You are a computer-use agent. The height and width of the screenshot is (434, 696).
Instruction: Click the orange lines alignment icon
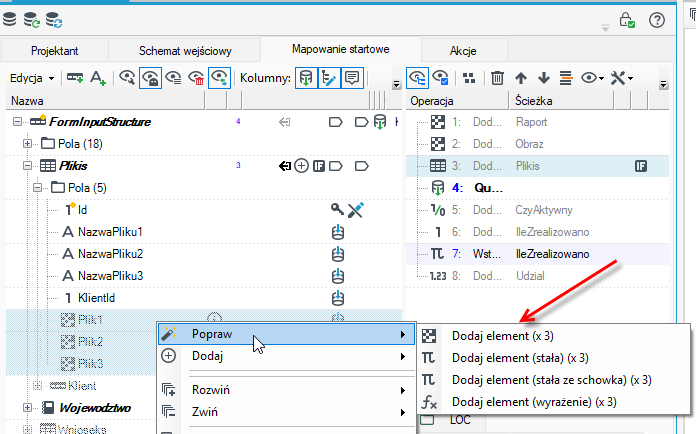click(566, 78)
